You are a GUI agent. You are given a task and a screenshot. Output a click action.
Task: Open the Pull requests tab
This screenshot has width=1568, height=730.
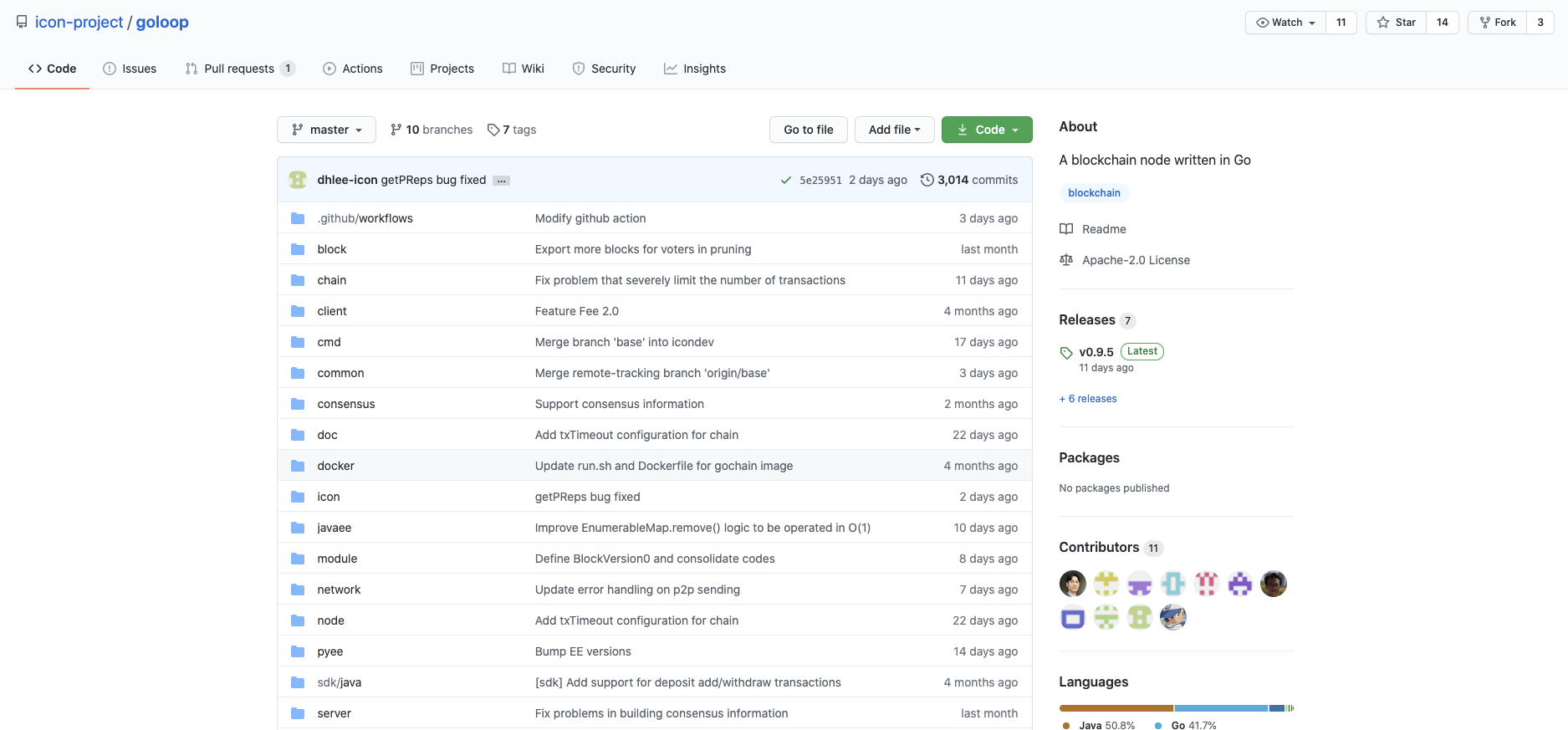(240, 69)
